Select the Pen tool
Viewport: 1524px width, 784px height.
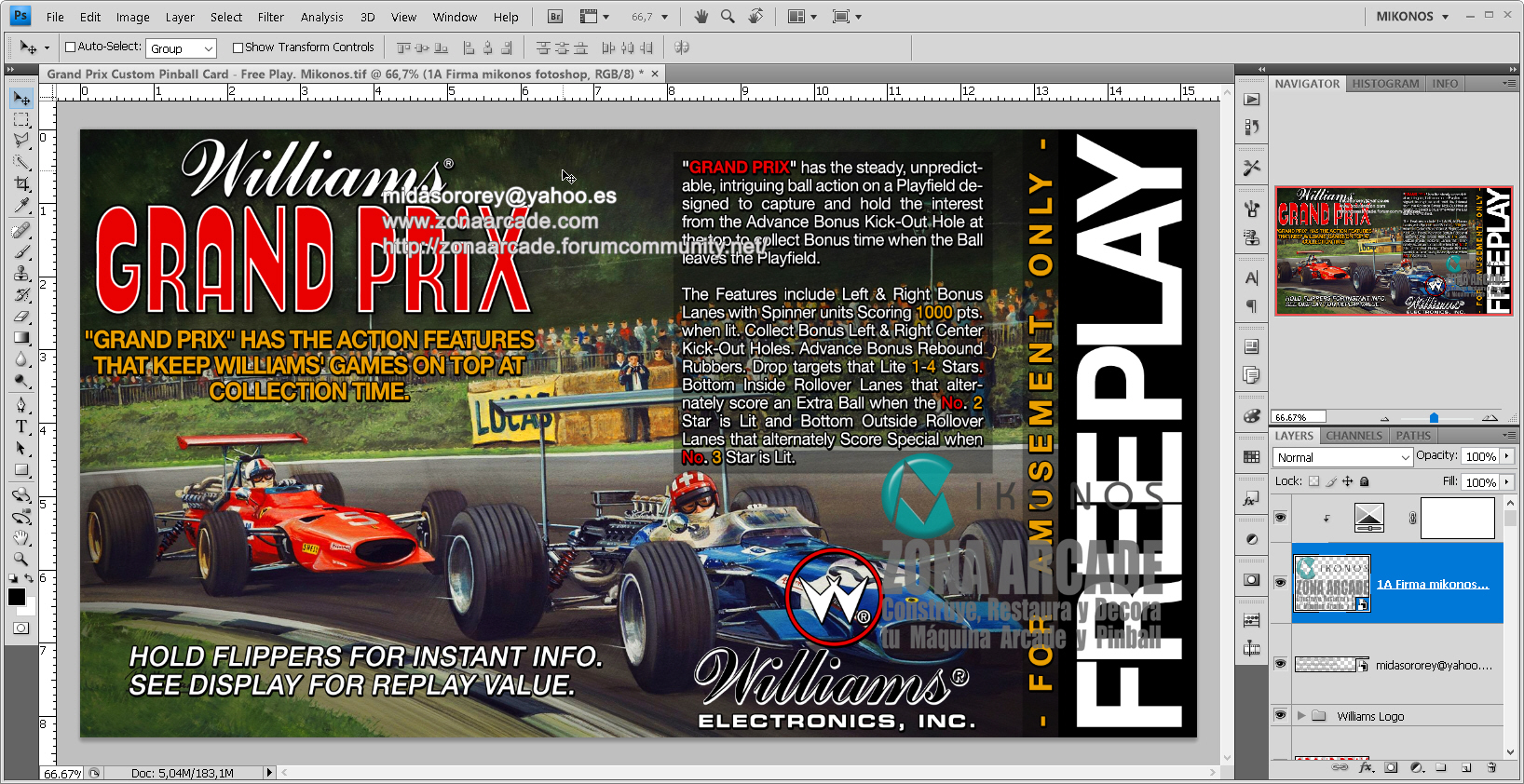pyautogui.click(x=20, y=405)
